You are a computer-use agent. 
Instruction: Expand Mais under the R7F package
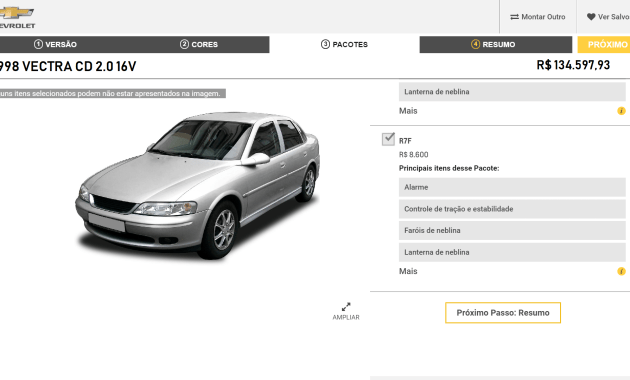[x=408, y=271]
